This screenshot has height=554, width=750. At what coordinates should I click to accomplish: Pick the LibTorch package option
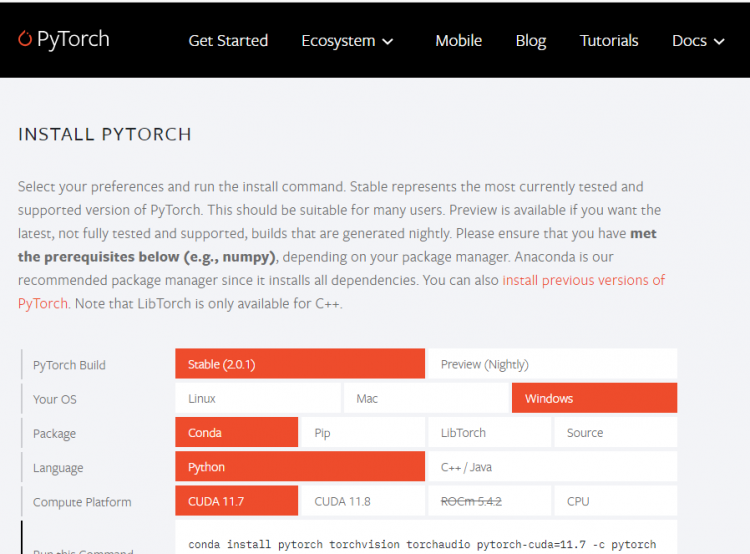[488, 433]
